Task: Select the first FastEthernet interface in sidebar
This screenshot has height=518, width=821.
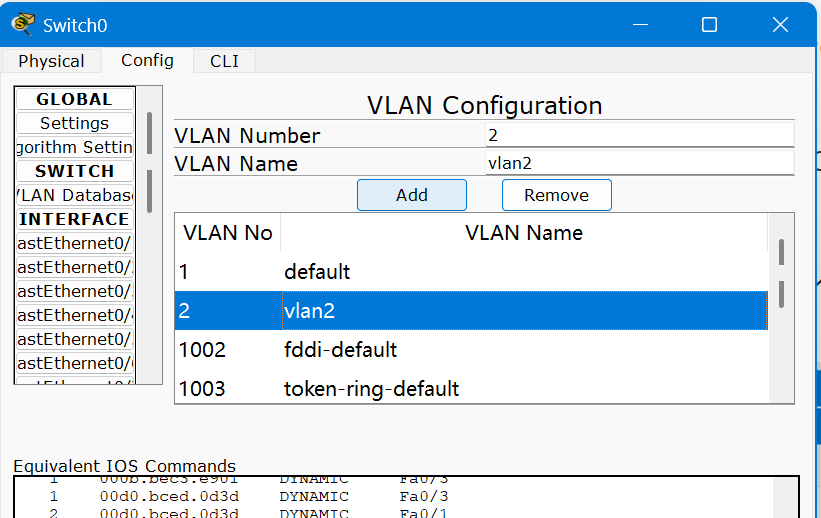Action: [74, 243]
